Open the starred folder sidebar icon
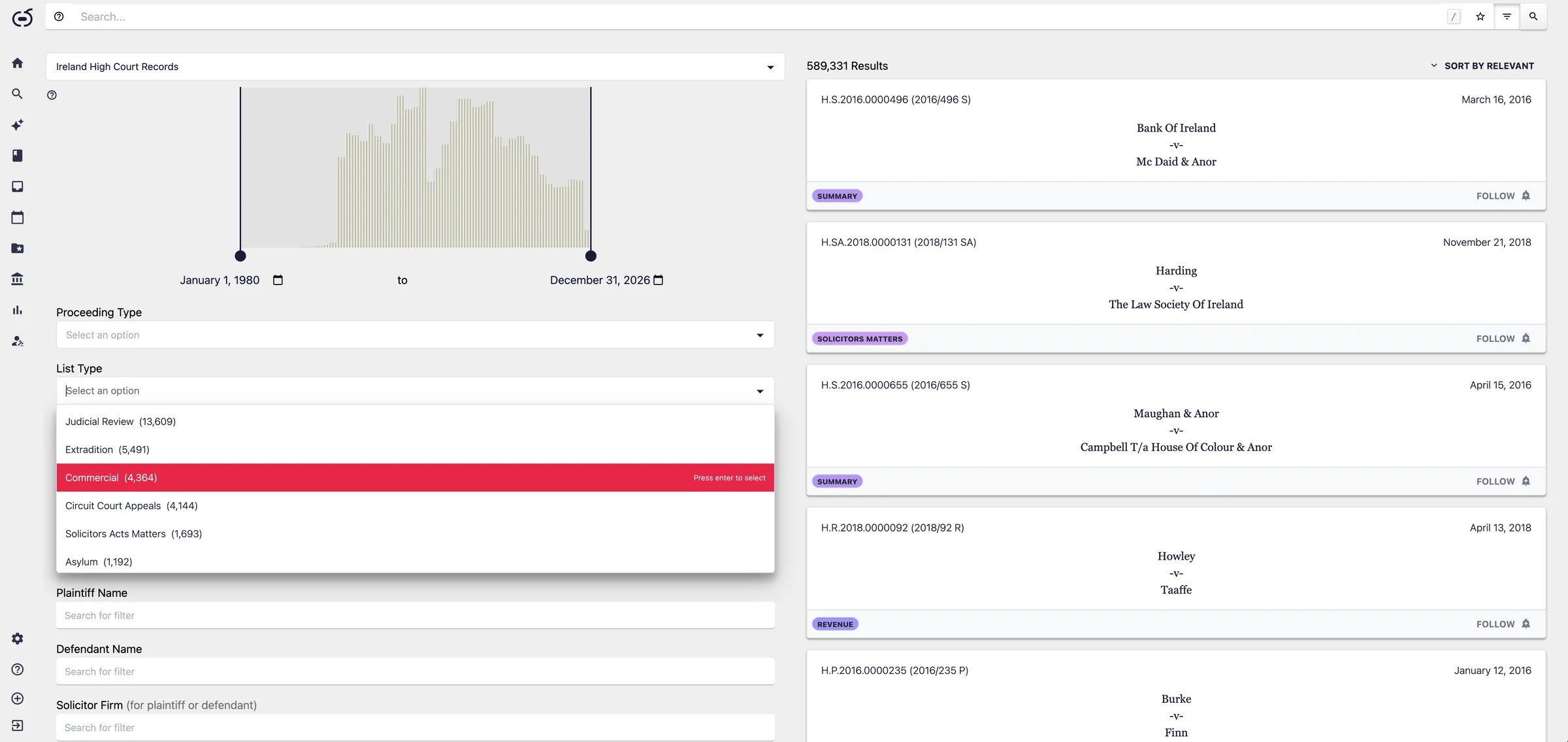The image size is (1568, 742). [x=18, y=248]
